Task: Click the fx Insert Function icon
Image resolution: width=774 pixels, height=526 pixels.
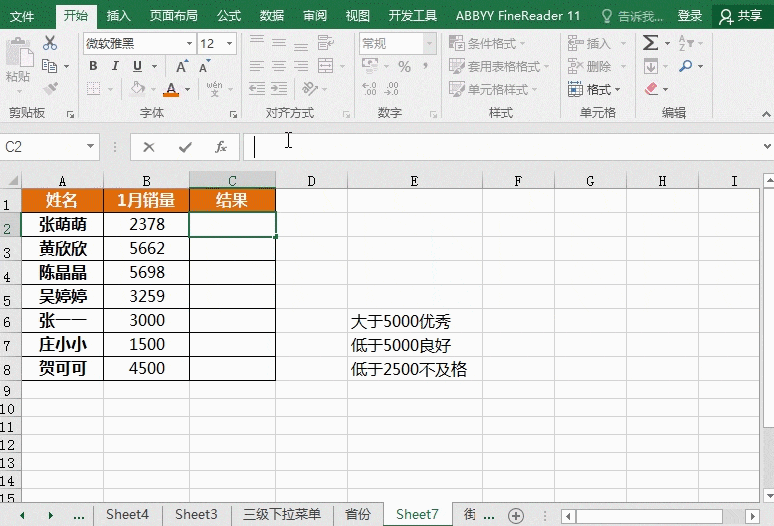Action: click(221, 147)
